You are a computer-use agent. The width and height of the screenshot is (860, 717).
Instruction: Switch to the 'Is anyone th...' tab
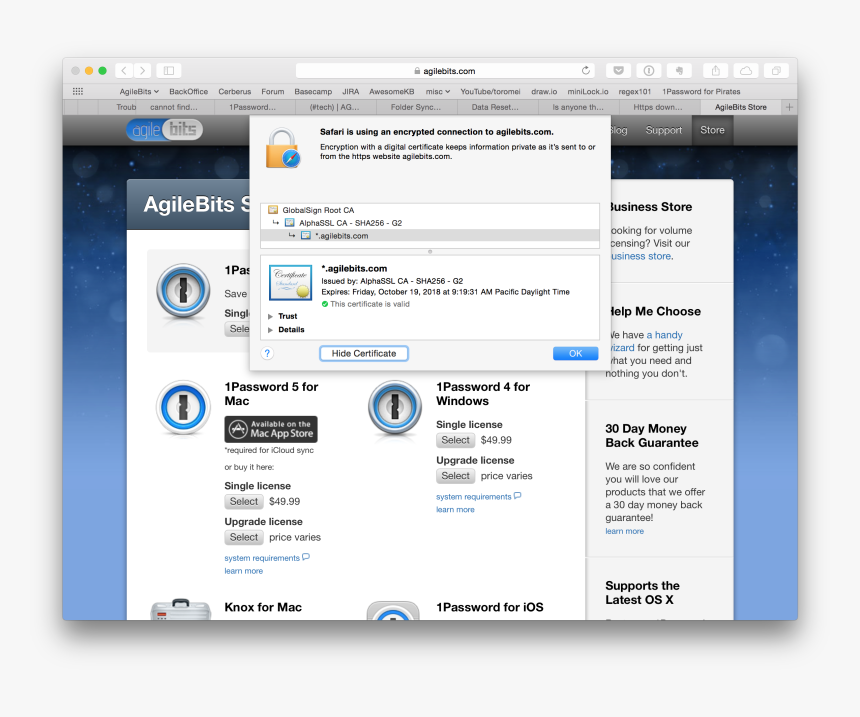pyautogui.click(x=578, y=107)
